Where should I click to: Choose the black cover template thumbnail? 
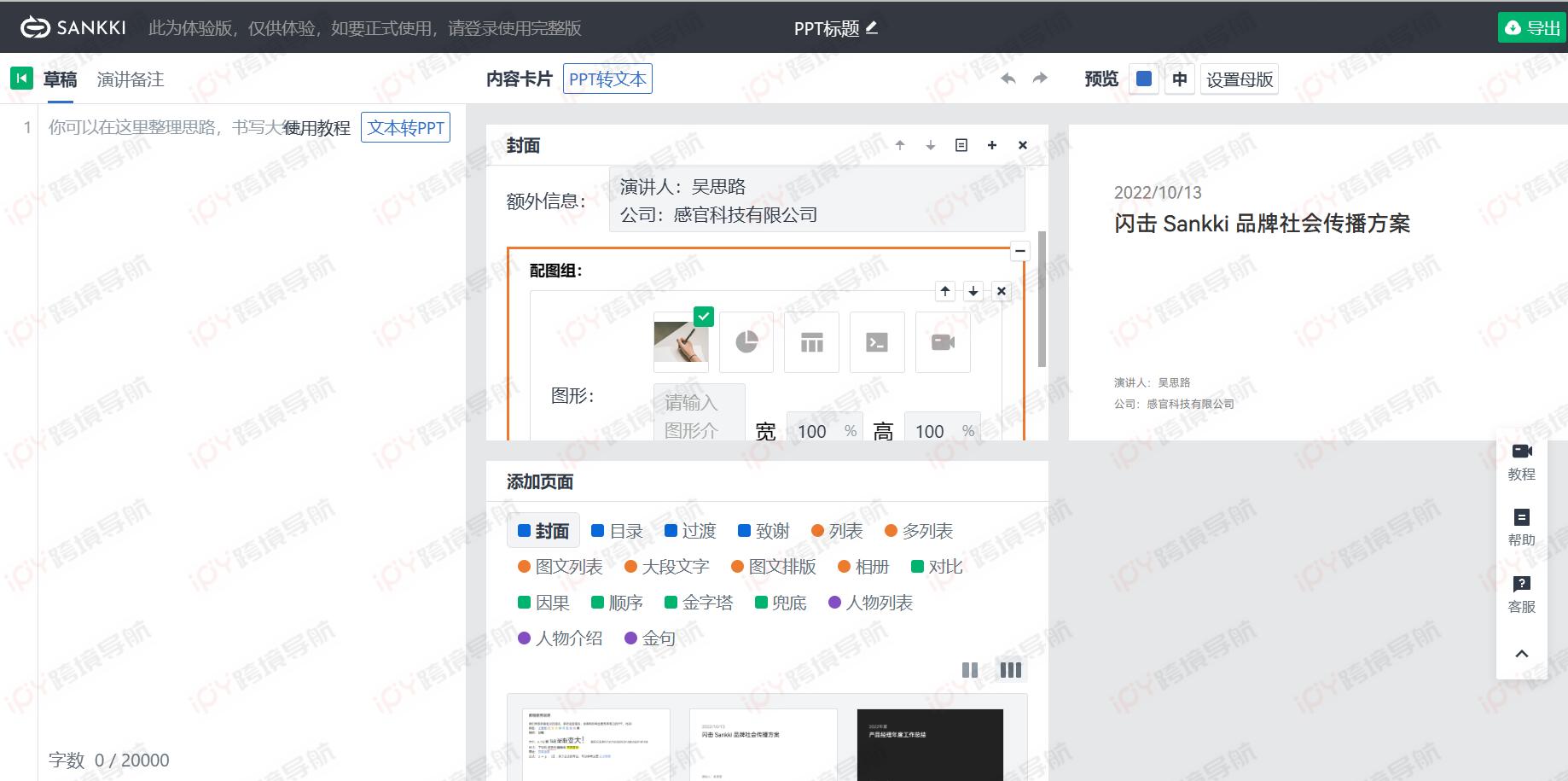point(930,744)
